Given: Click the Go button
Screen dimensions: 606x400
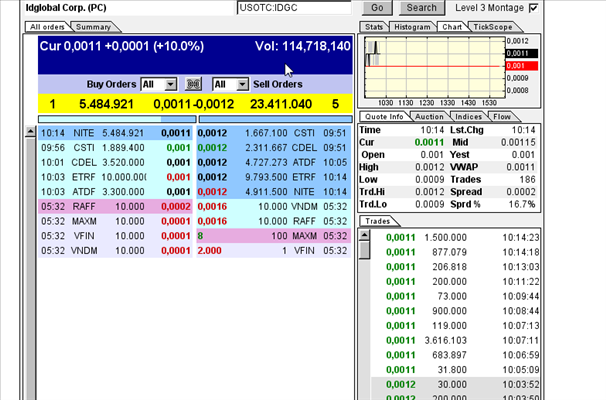Looking at the screenshot, I should [x=377, y=8].
